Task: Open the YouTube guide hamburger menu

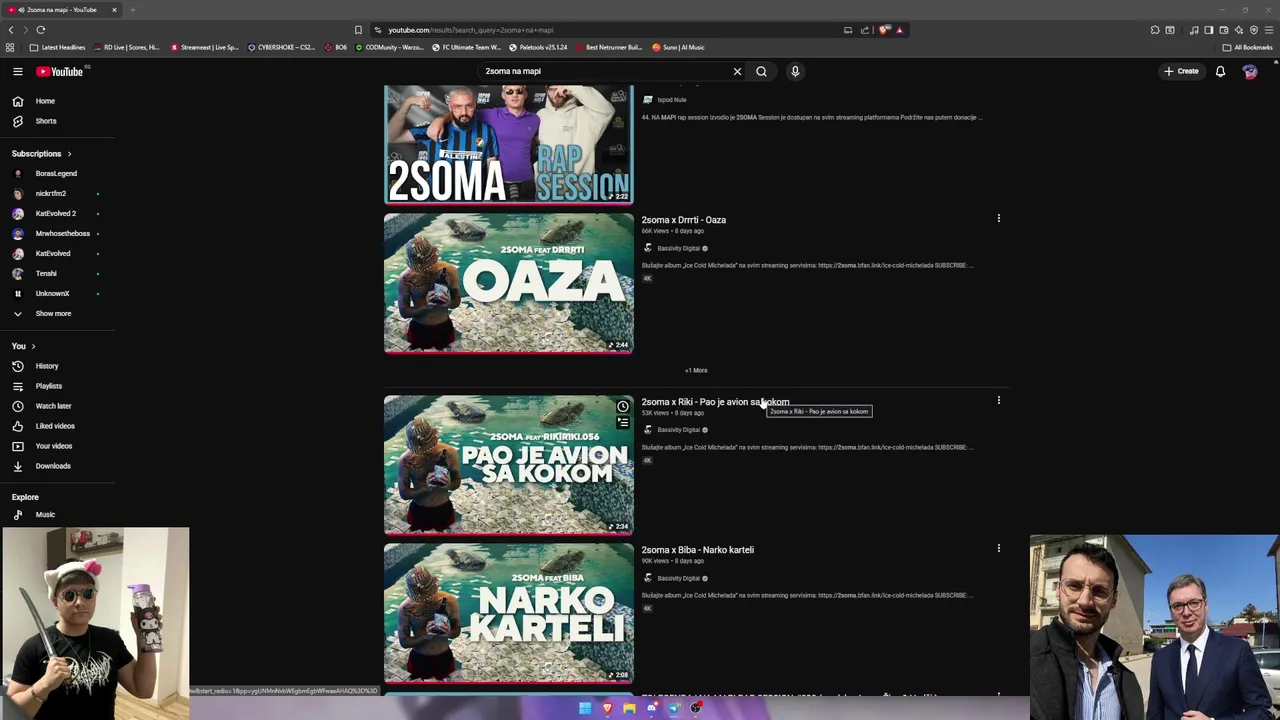Action: click(x=17, y=71)
